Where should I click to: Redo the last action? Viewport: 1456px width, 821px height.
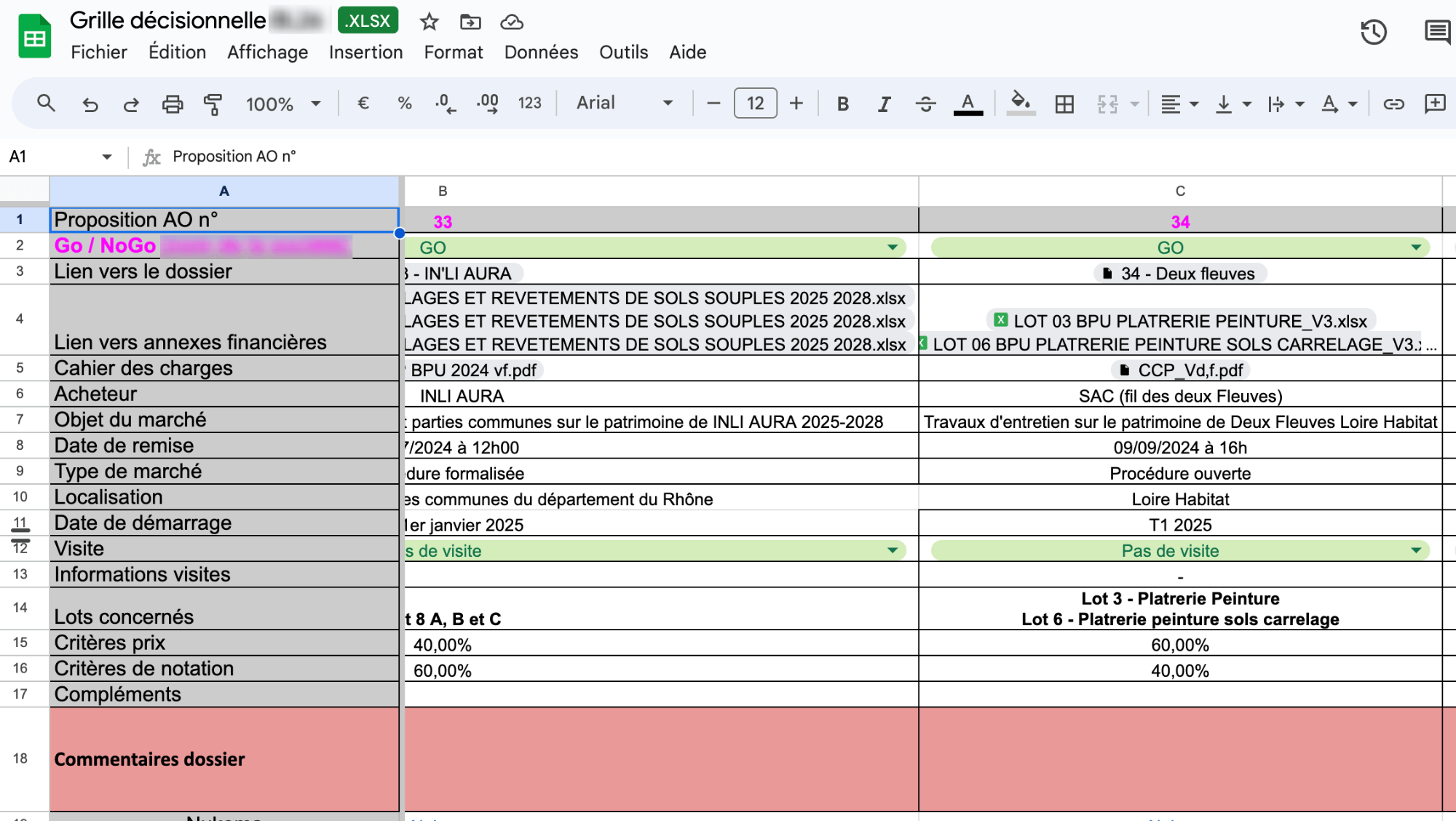pos(131,104)
